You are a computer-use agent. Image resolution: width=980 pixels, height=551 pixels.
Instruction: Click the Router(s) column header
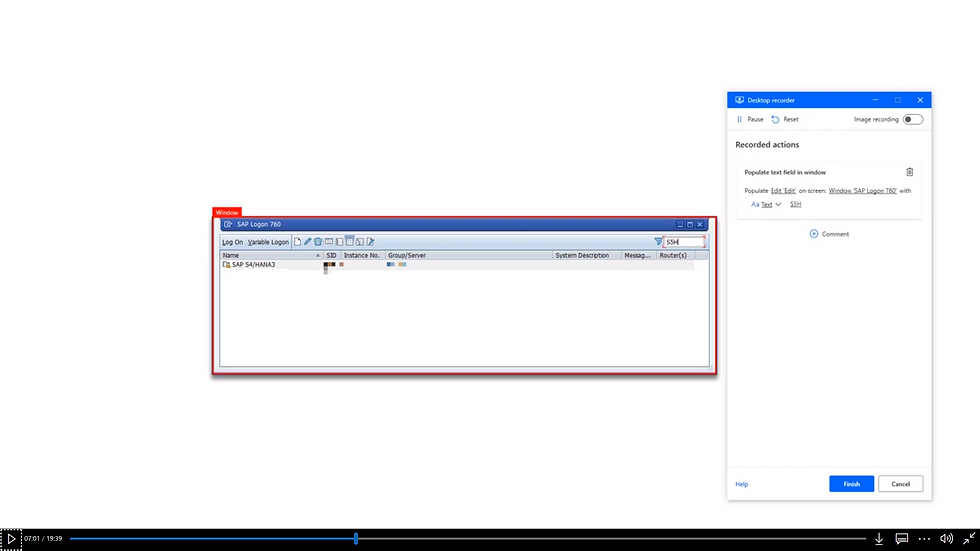pos(676,256)
